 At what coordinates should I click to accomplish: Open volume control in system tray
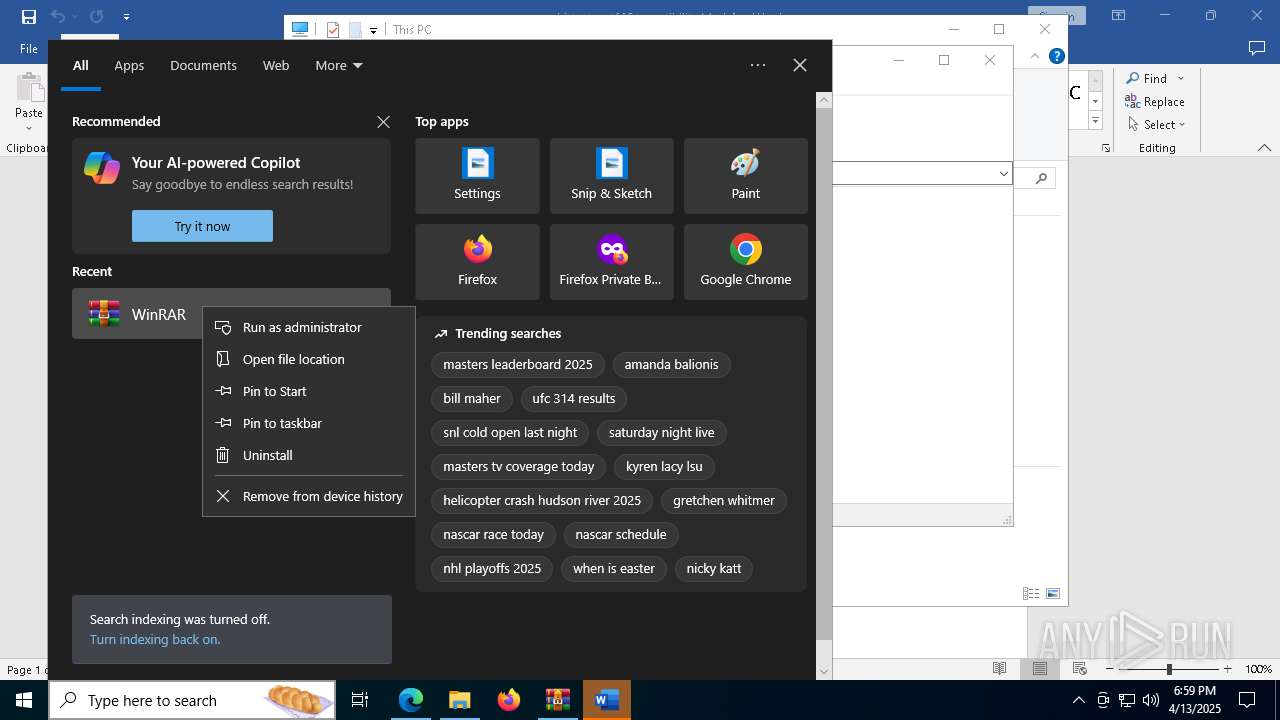(x=1150, y=700)
